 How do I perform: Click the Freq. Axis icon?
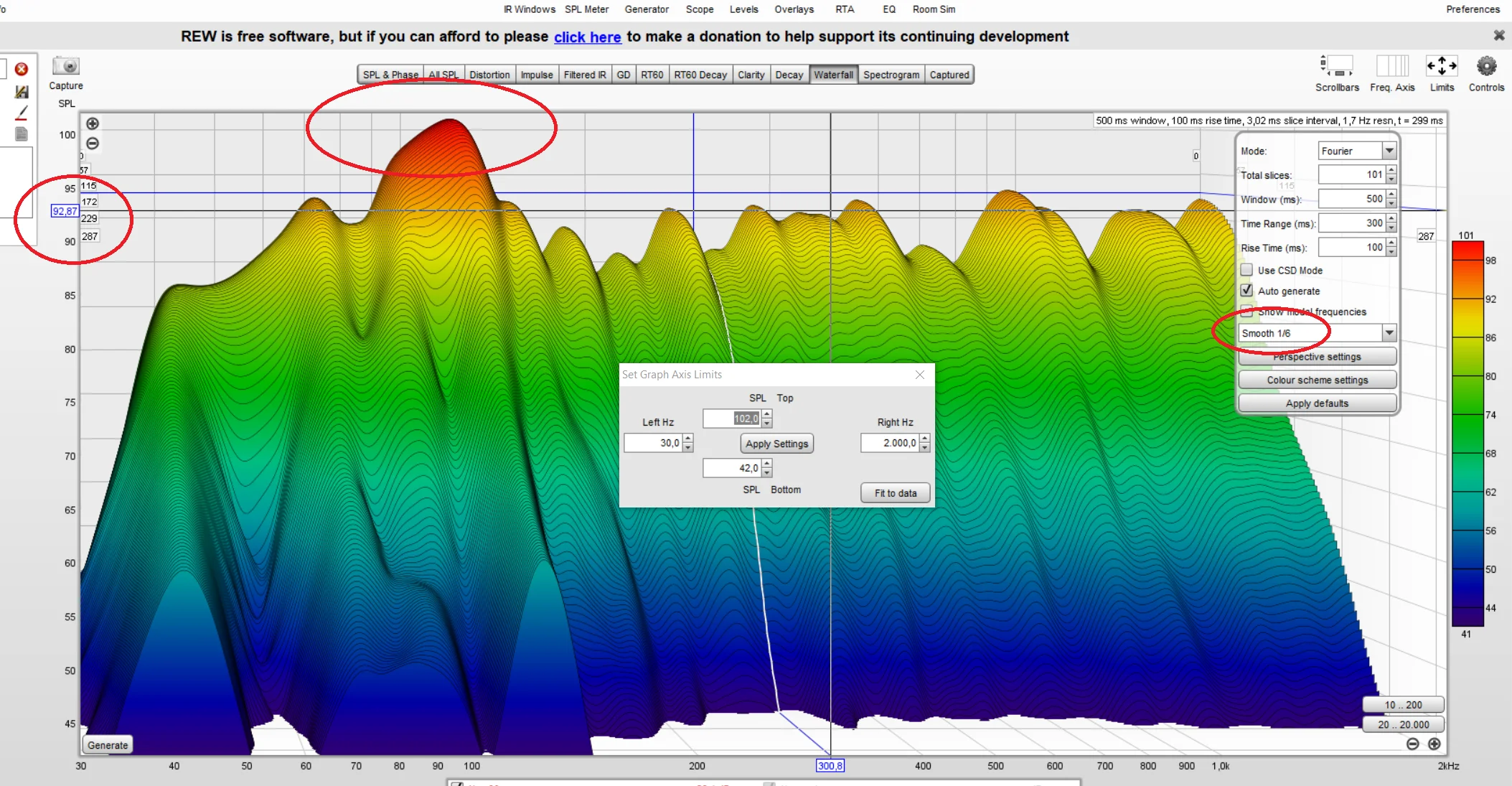pyautogui.click(x=1392, y=66)
